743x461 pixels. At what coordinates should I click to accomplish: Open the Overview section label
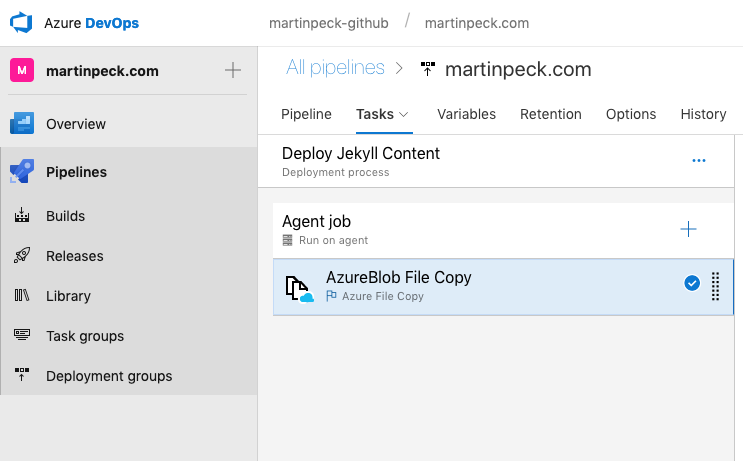click(76, 124)
